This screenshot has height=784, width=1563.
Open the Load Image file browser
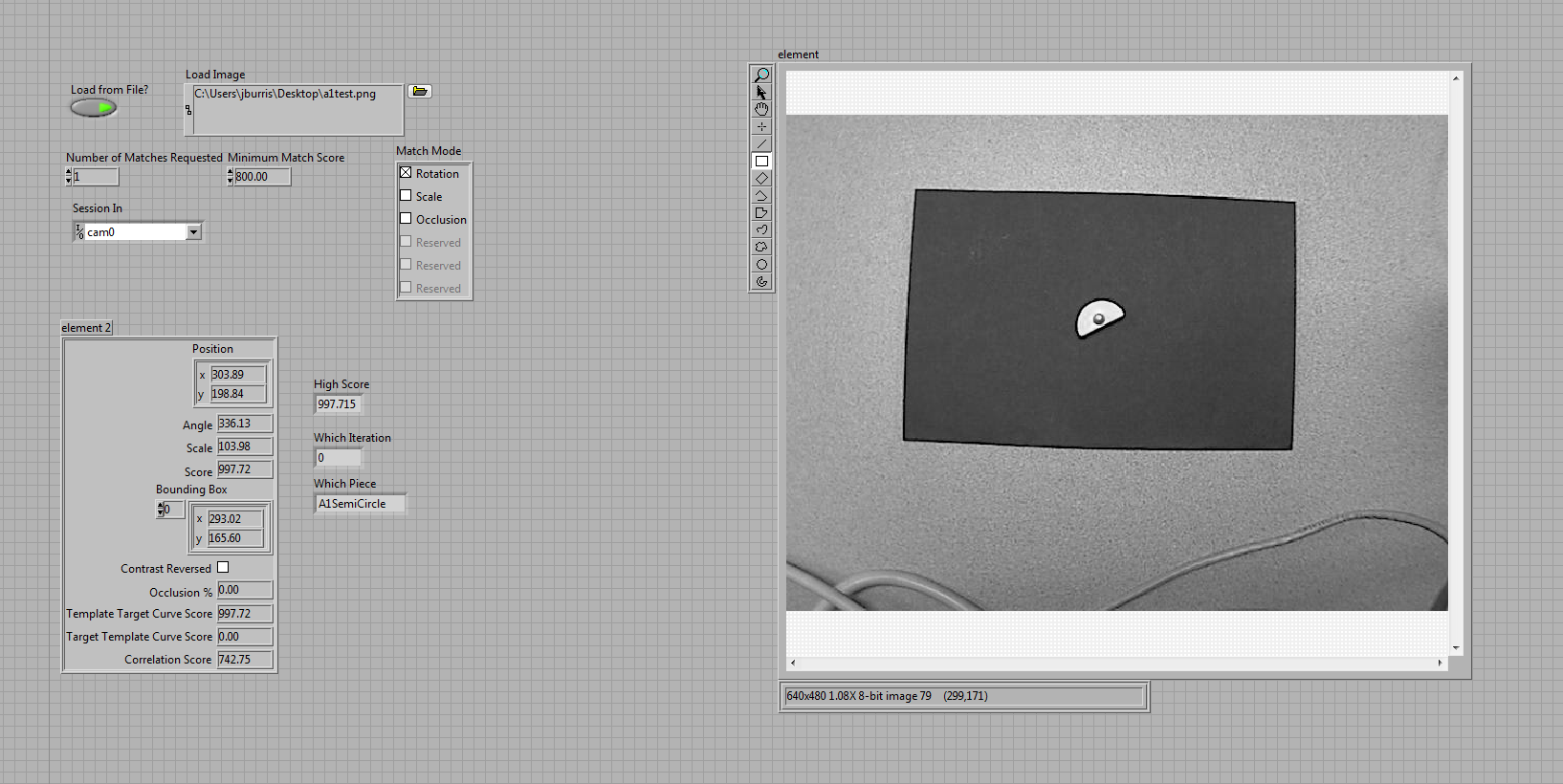[x=420, y=92]
